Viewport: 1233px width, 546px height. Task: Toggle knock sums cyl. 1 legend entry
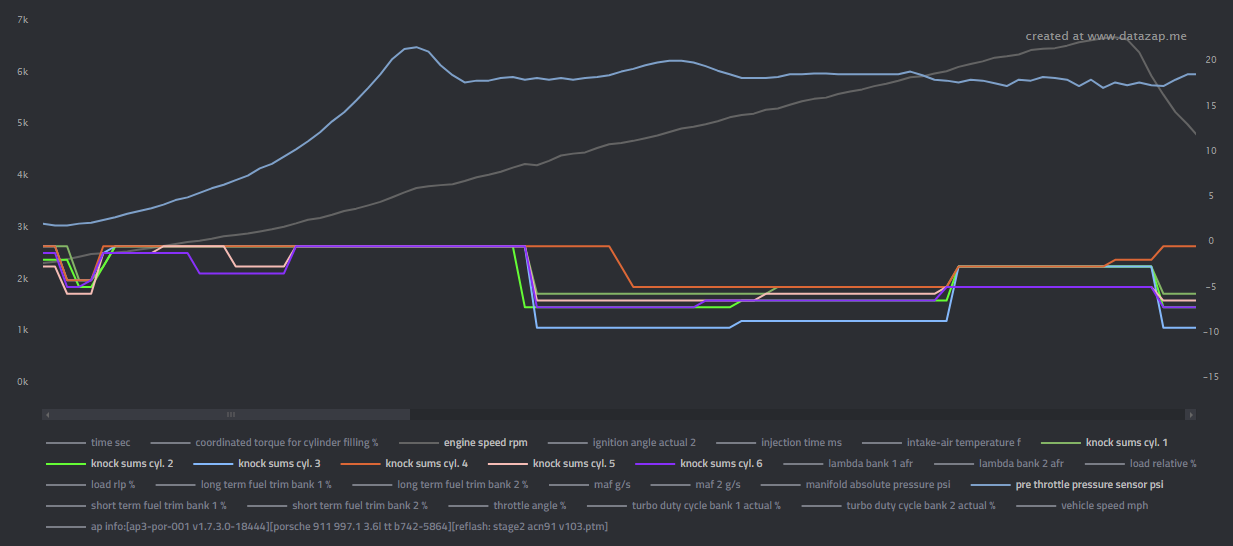[1126, 442]
